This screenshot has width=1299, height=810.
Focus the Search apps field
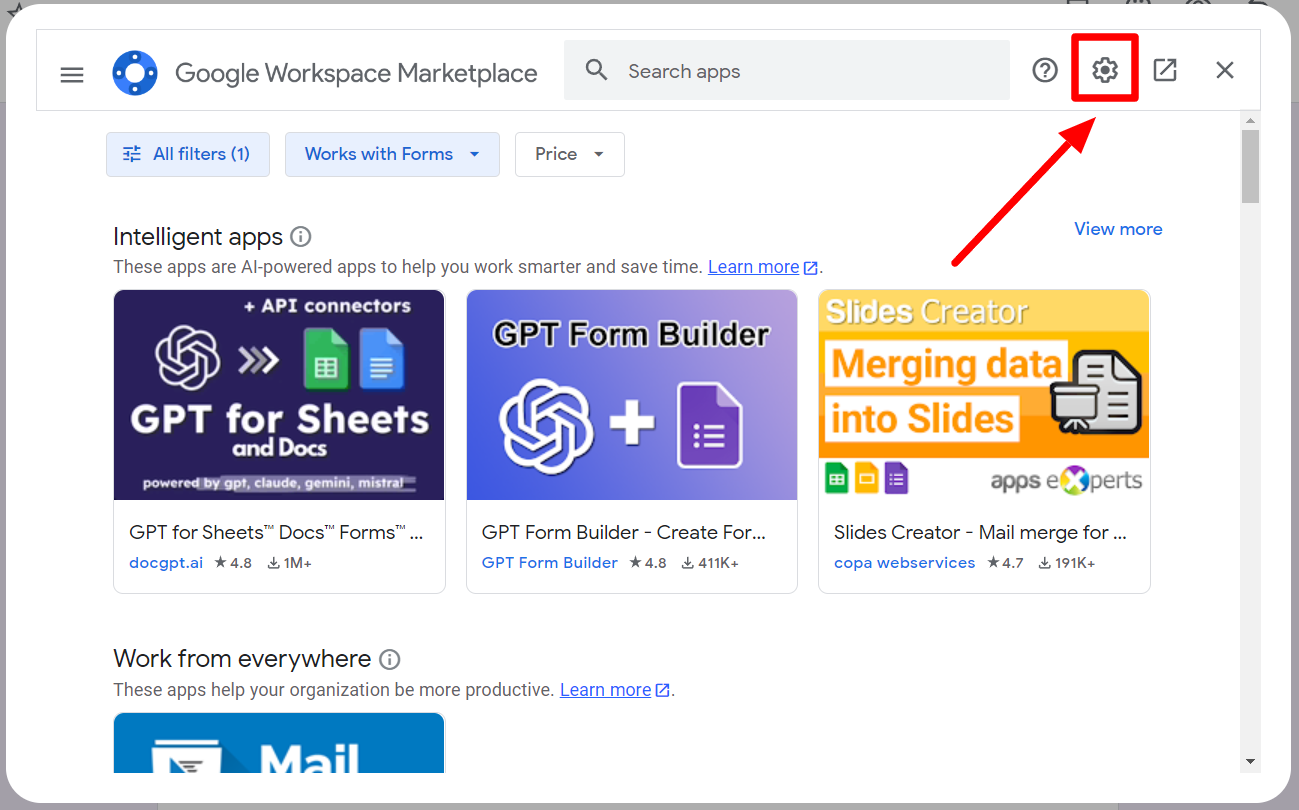(786, 70)
